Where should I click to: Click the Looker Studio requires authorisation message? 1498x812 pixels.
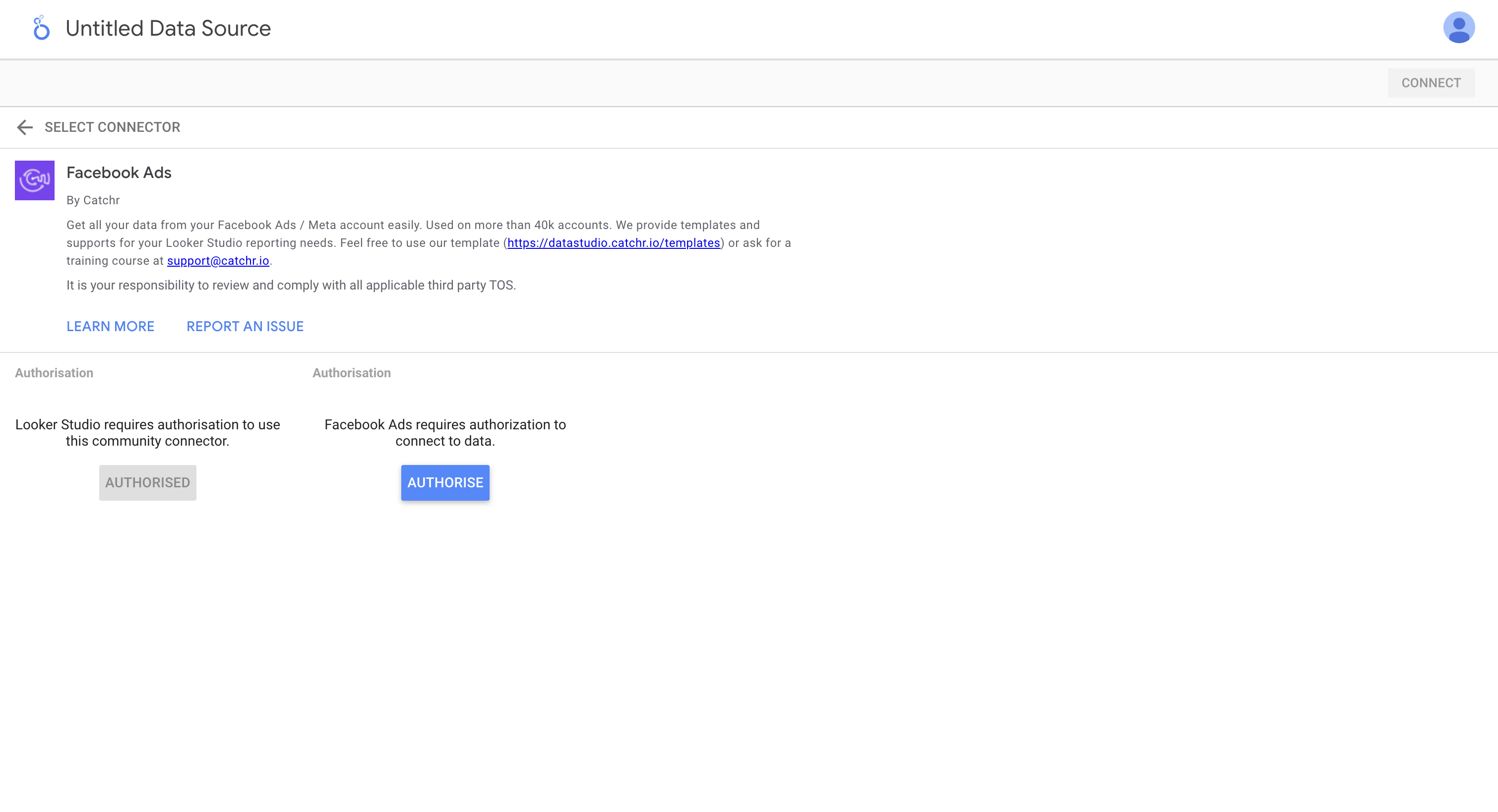(147, 432)
